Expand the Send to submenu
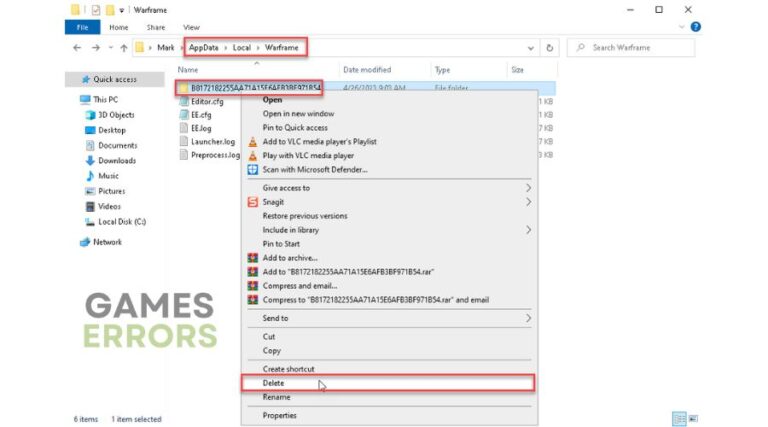Viewport: 768px width, 427px height. 389,318
